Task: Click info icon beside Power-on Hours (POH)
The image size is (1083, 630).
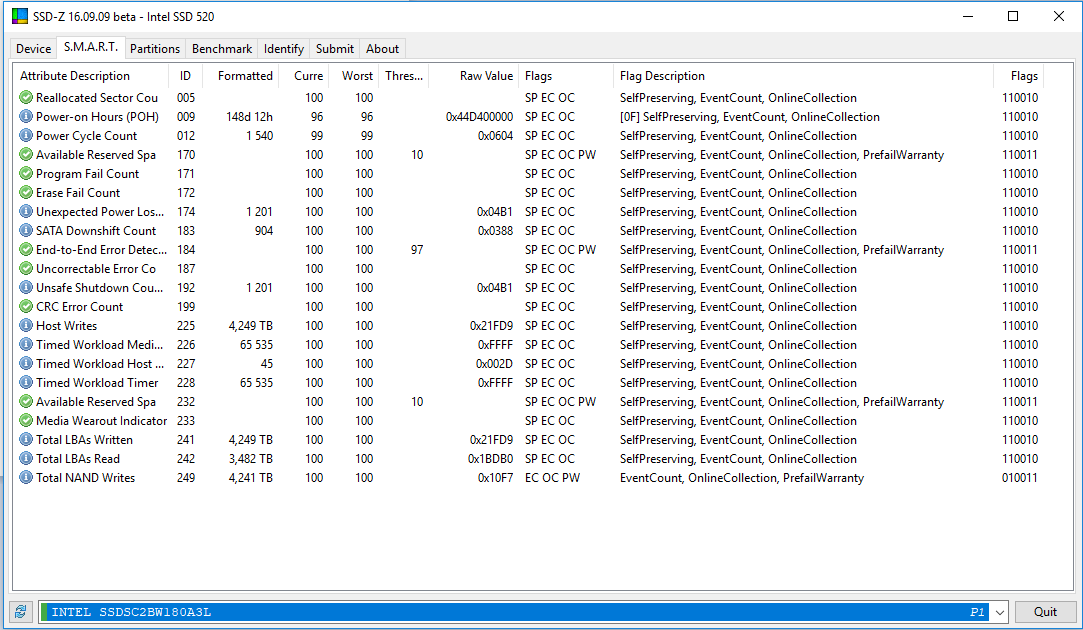Action: pyautogui.click(x=26, y=117)
